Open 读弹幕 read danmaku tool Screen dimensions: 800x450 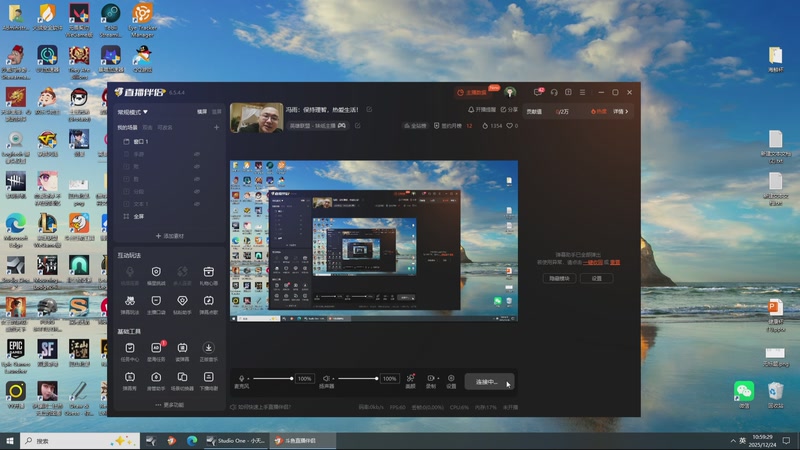[x=182, y=352]
